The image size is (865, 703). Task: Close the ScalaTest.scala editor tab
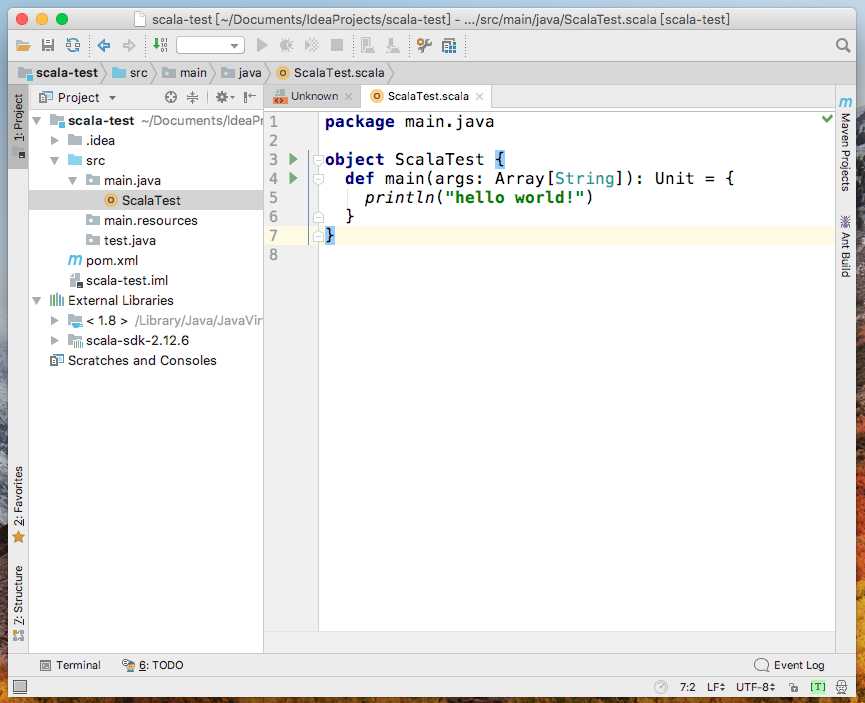click(479, 97)
